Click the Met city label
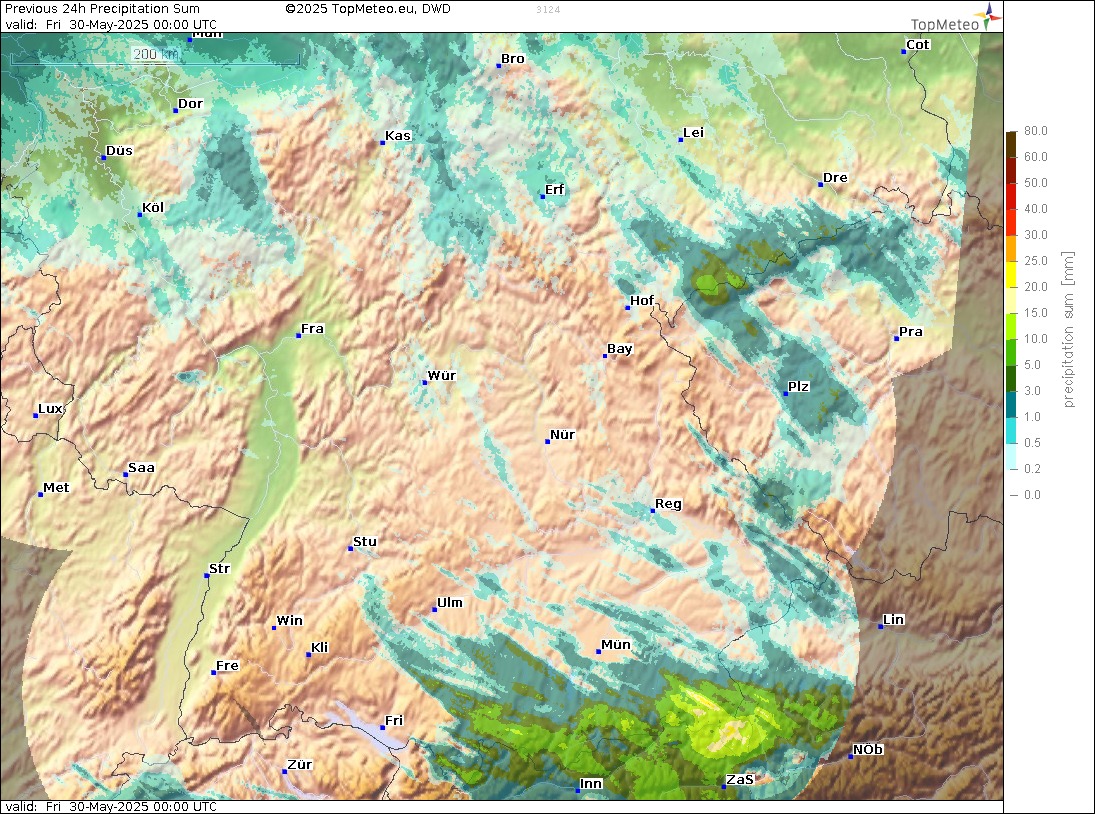 pos(56,487)
